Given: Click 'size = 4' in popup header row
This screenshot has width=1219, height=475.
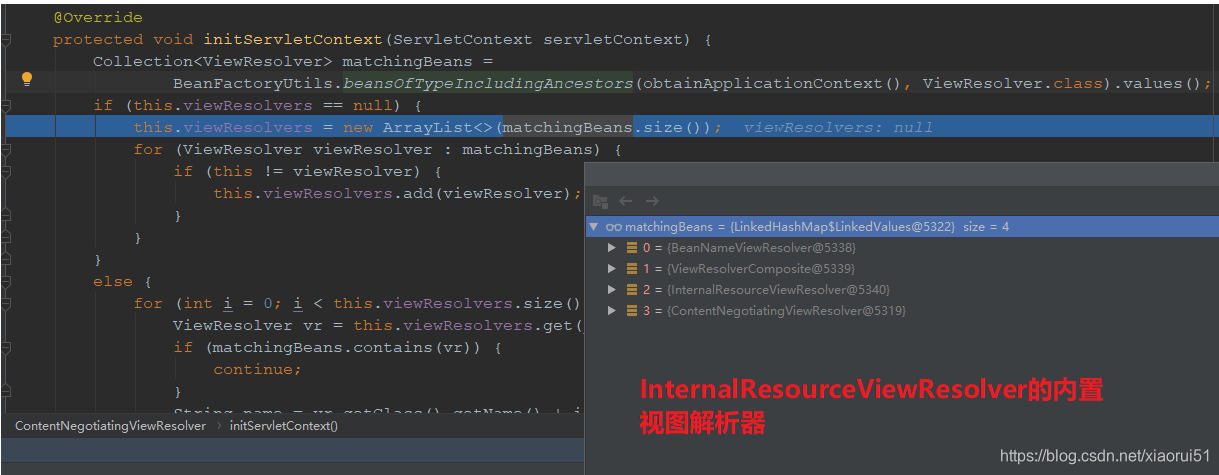Looking at the screenshot, I should pyautogui.click(x=986, y=227).
